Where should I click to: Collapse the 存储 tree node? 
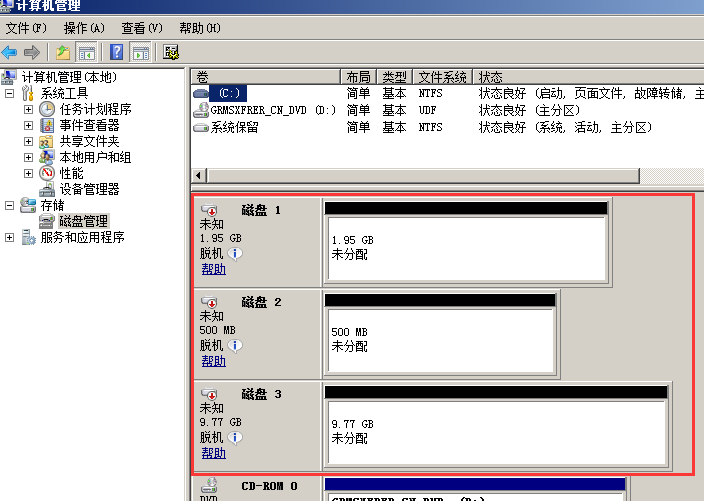click(9, 206)
